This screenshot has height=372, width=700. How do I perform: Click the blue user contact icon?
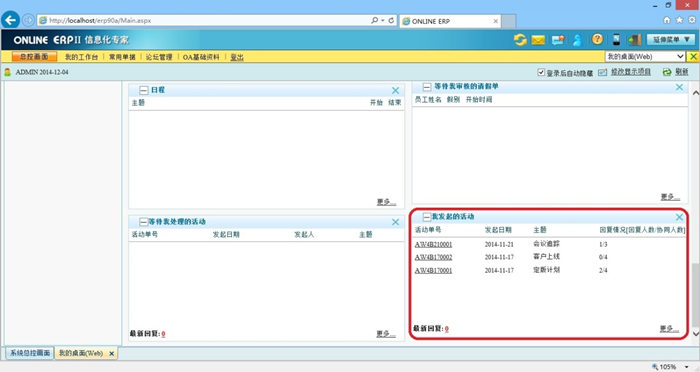point(577,40)
